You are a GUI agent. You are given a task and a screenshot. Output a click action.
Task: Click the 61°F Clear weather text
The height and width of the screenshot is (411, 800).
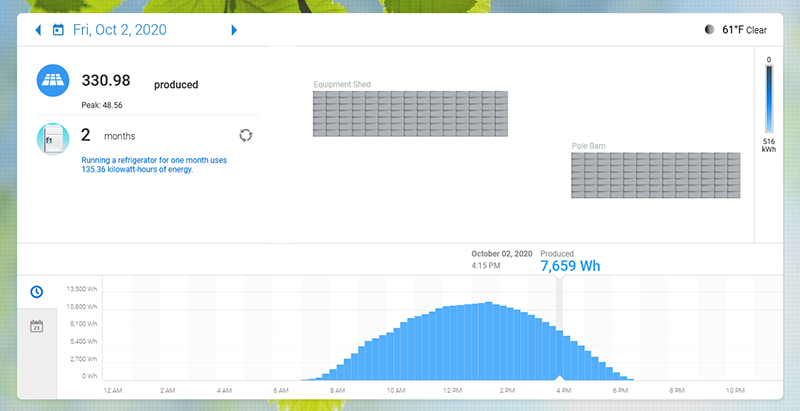(744, 30)
